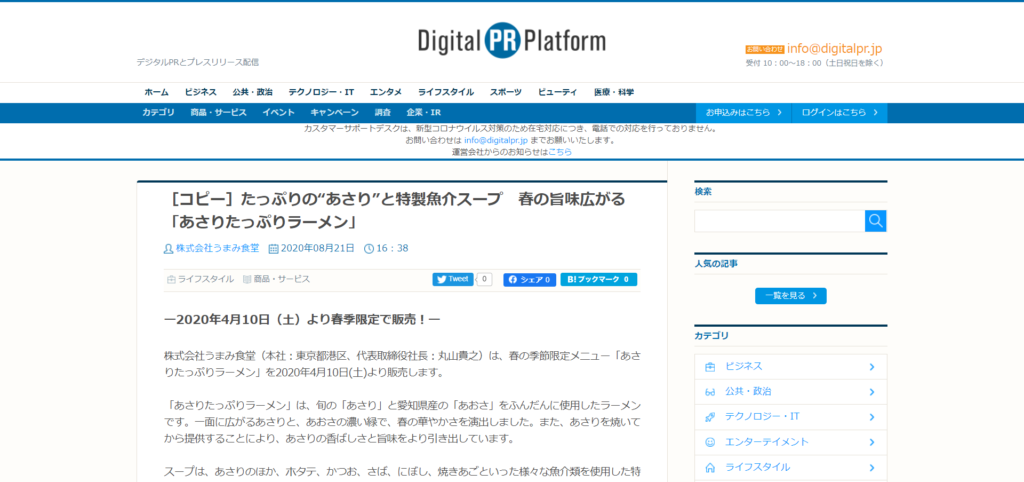
Task: Expand the ビジネス category chevron in sidebar
Action: coord(872,366)
